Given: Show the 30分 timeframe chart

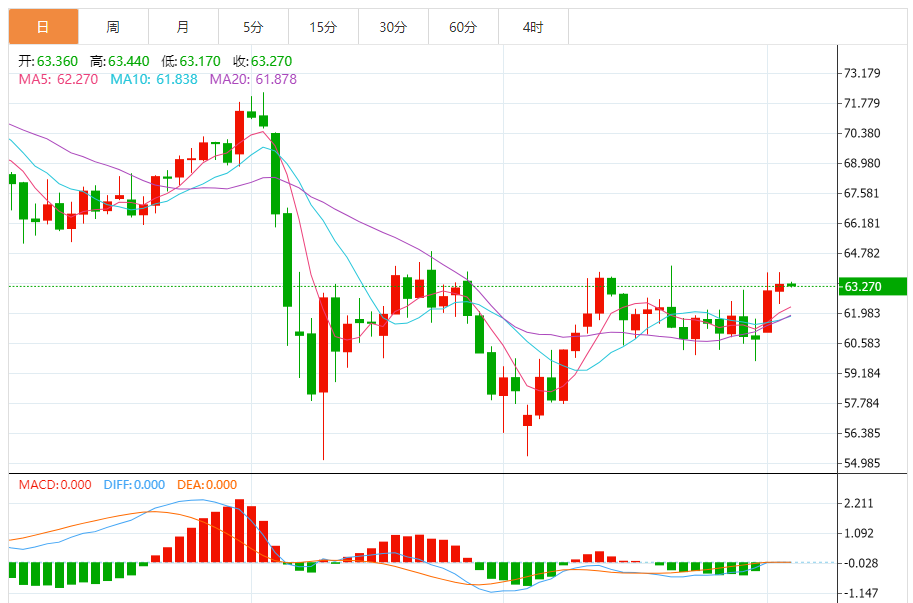Looking at the screenshot, I should point(393,27).
